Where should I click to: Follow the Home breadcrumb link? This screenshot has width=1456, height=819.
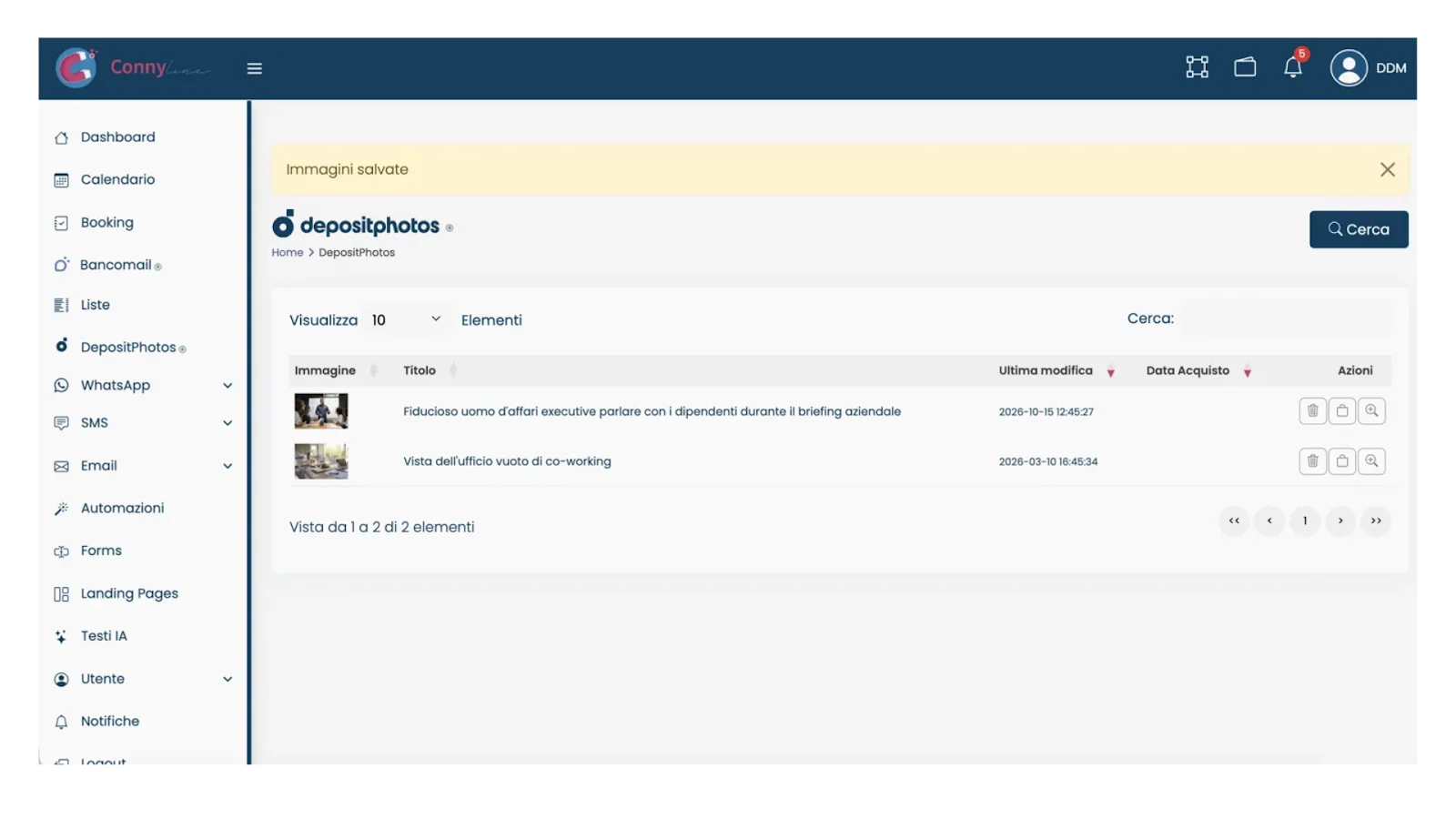tap(287, 252)
